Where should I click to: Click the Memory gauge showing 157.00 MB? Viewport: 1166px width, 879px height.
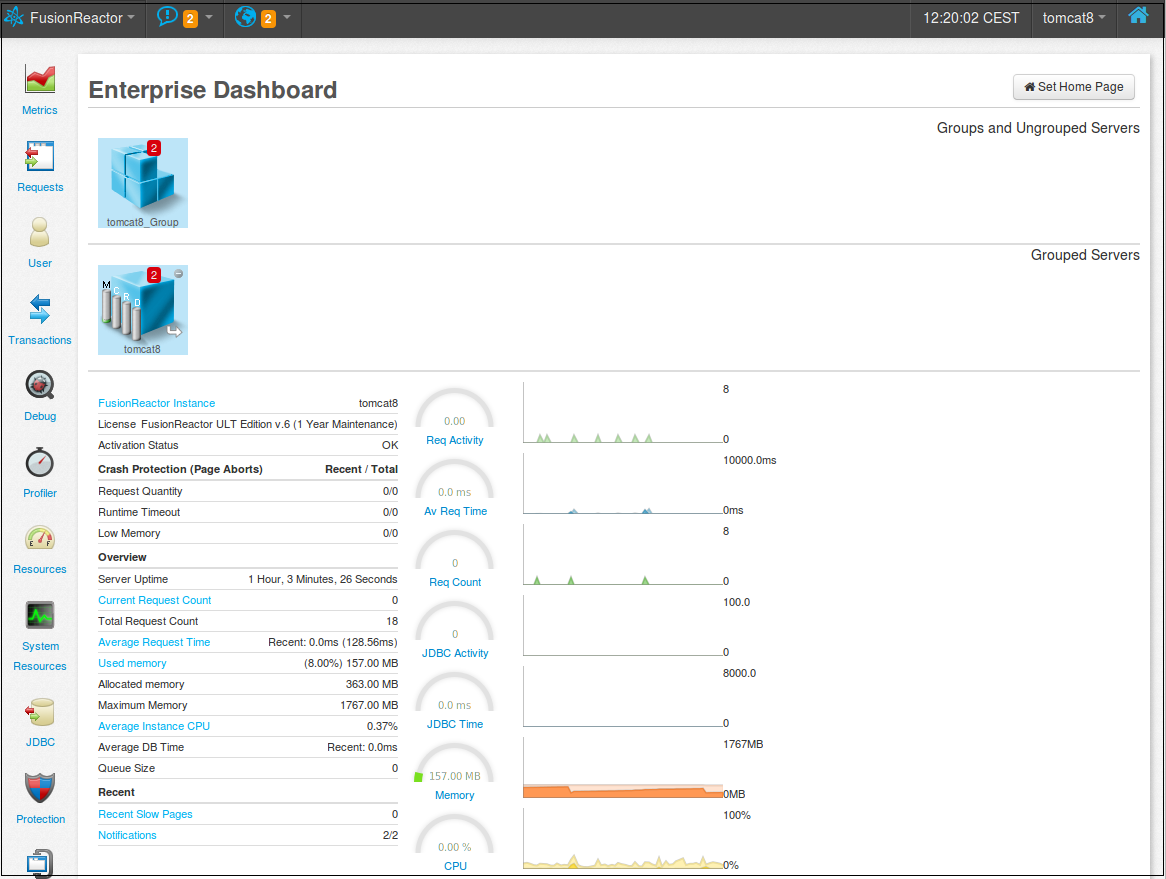454,763
